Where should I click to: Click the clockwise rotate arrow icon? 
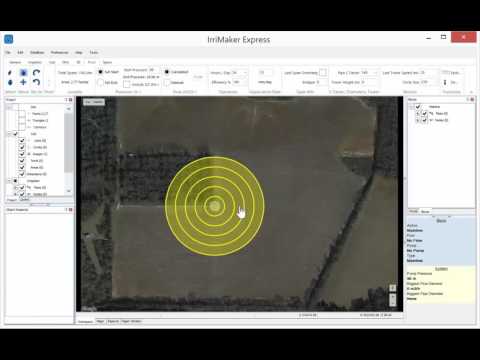36,72
